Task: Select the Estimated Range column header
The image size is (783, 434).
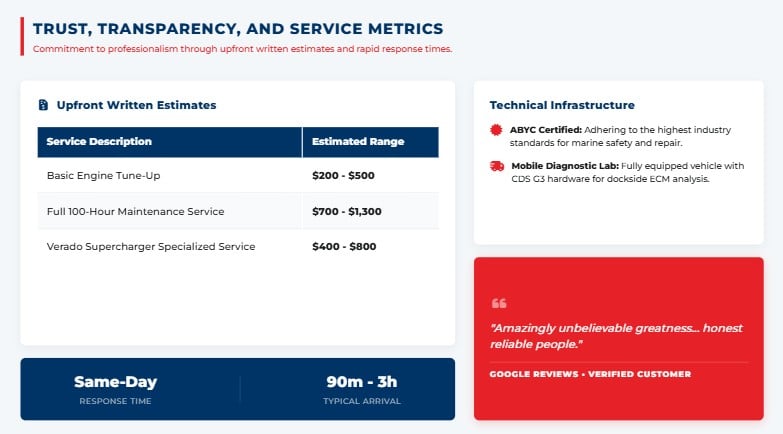Action: point(371,142)
